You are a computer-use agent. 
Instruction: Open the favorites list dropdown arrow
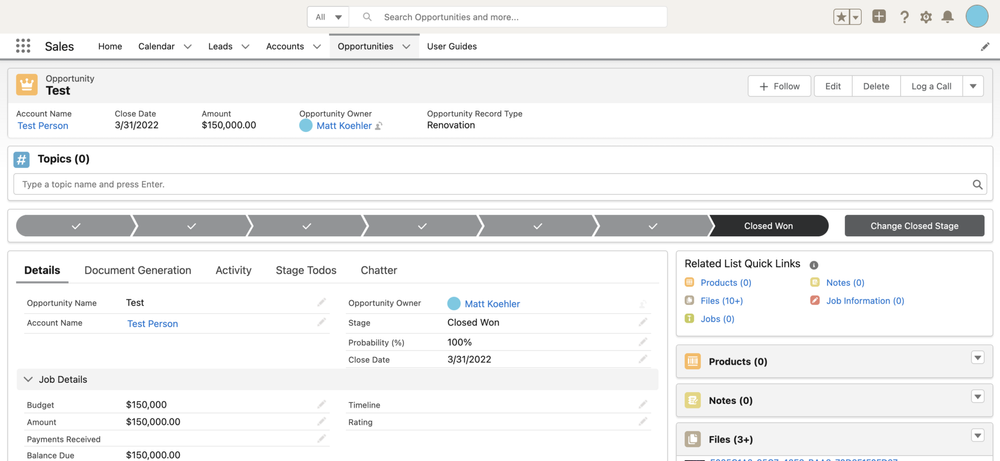pyautogui.click(x=856, y=17)
